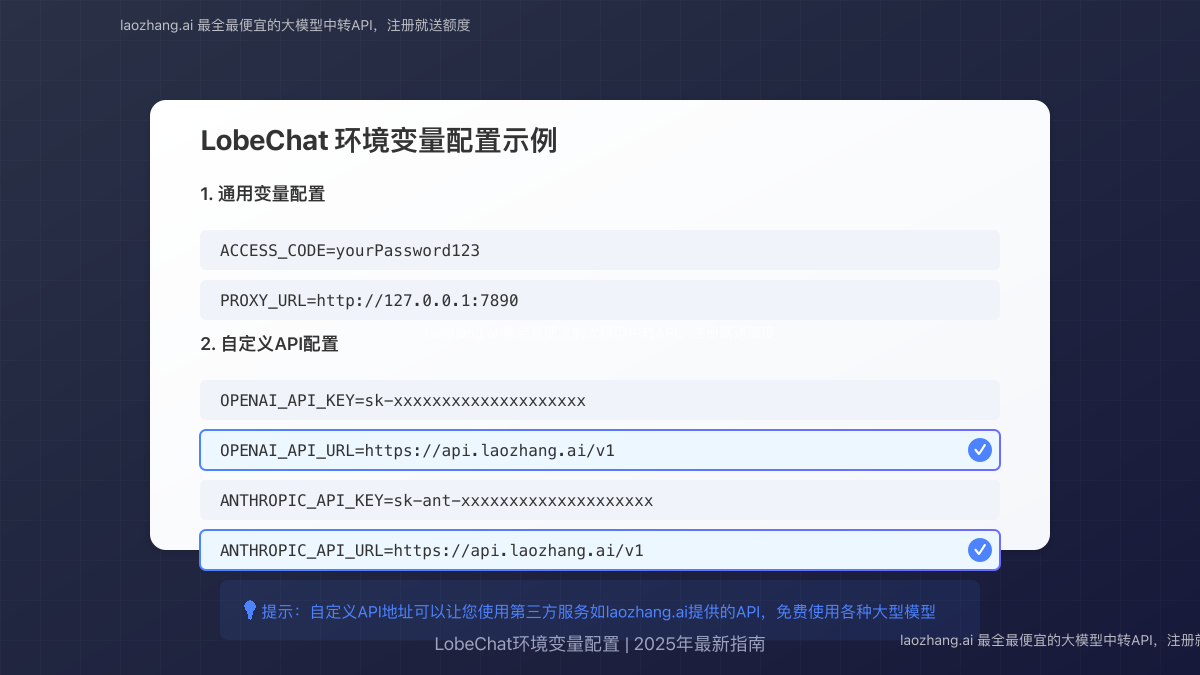Click the checkmark icon on ANTHROPIC_API_URL row
Screen dimensions: 1200x675
tap(980, 550)
